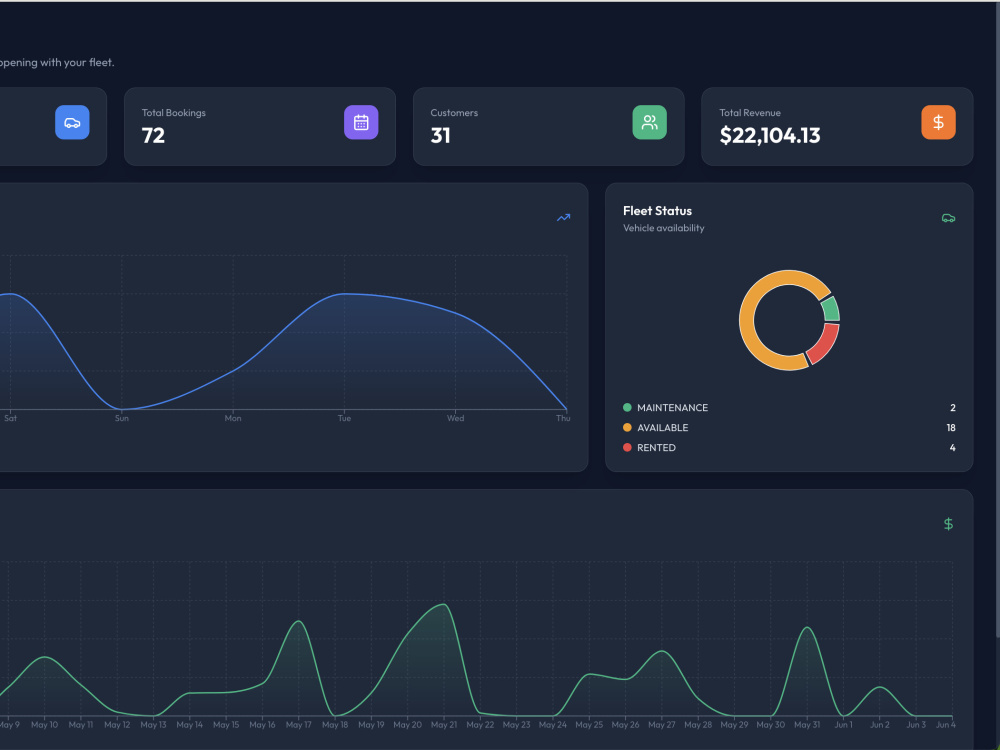Image resolution: width=1000 pixels, height=750 pixels.
Task: Click the May 14 axis label
Action: point(189,724)
